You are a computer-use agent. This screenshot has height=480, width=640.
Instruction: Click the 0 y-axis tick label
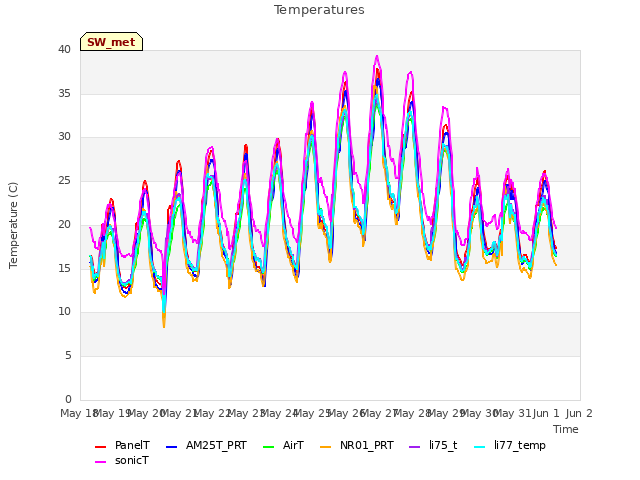point(68,399)
